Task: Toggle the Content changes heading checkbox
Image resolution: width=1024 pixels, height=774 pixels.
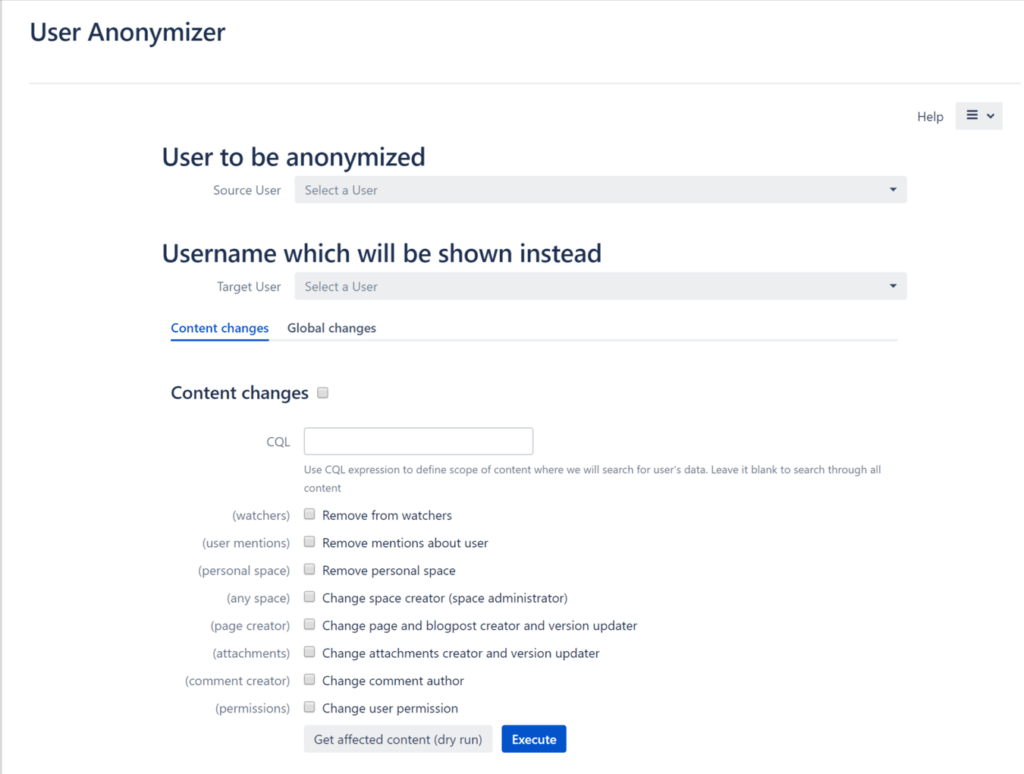Action: 323,393
